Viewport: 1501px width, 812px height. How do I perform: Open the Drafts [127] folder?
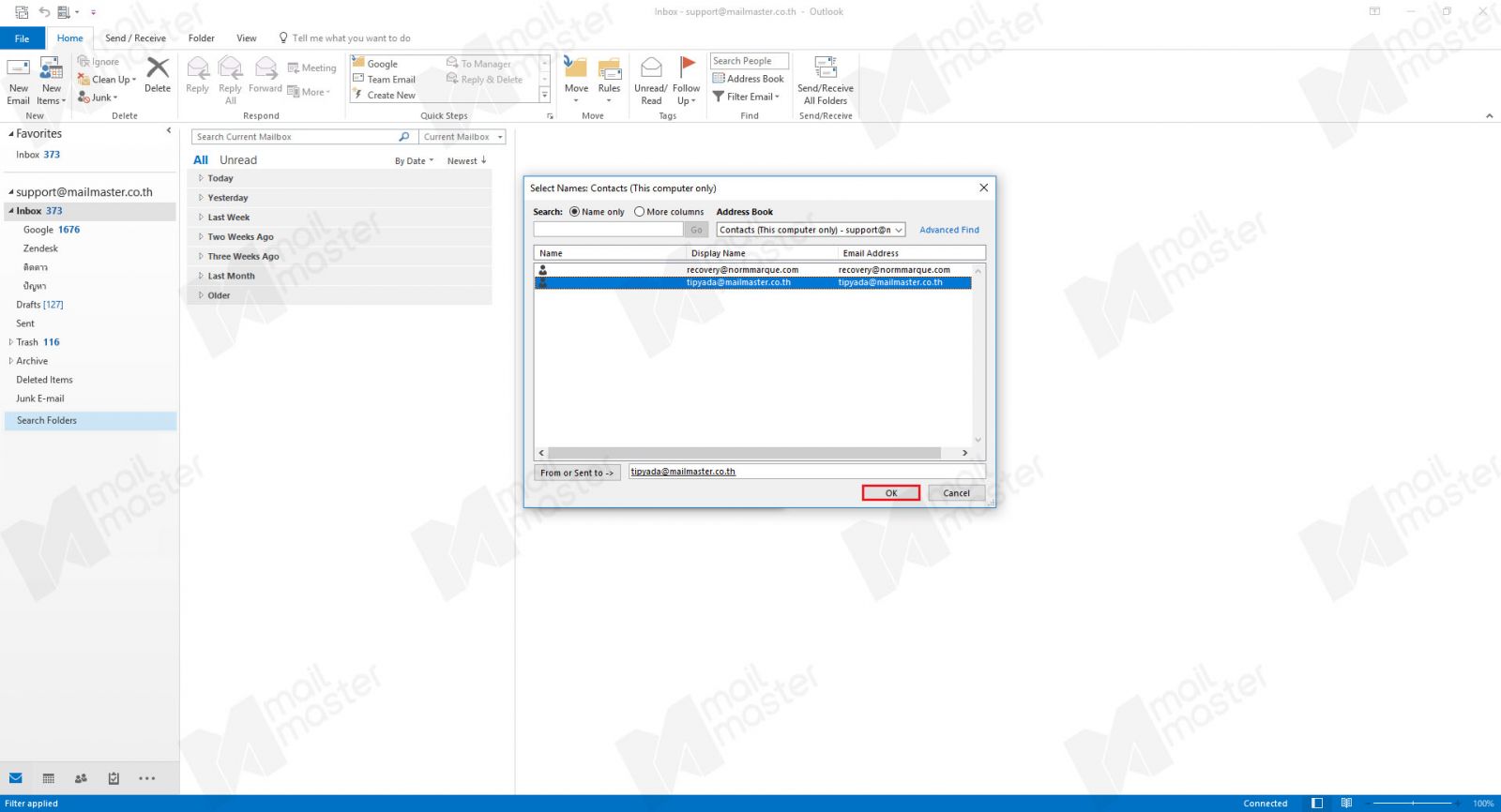point(39,305)
